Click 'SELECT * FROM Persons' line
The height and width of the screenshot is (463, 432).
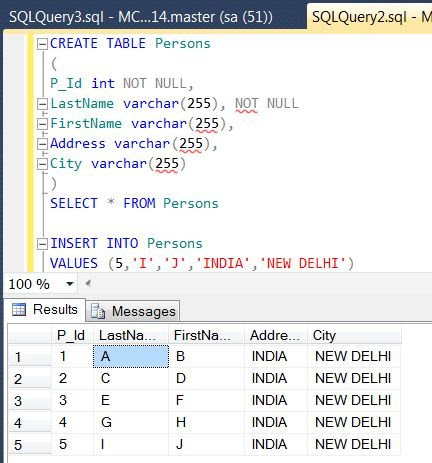tap(134, 203)
